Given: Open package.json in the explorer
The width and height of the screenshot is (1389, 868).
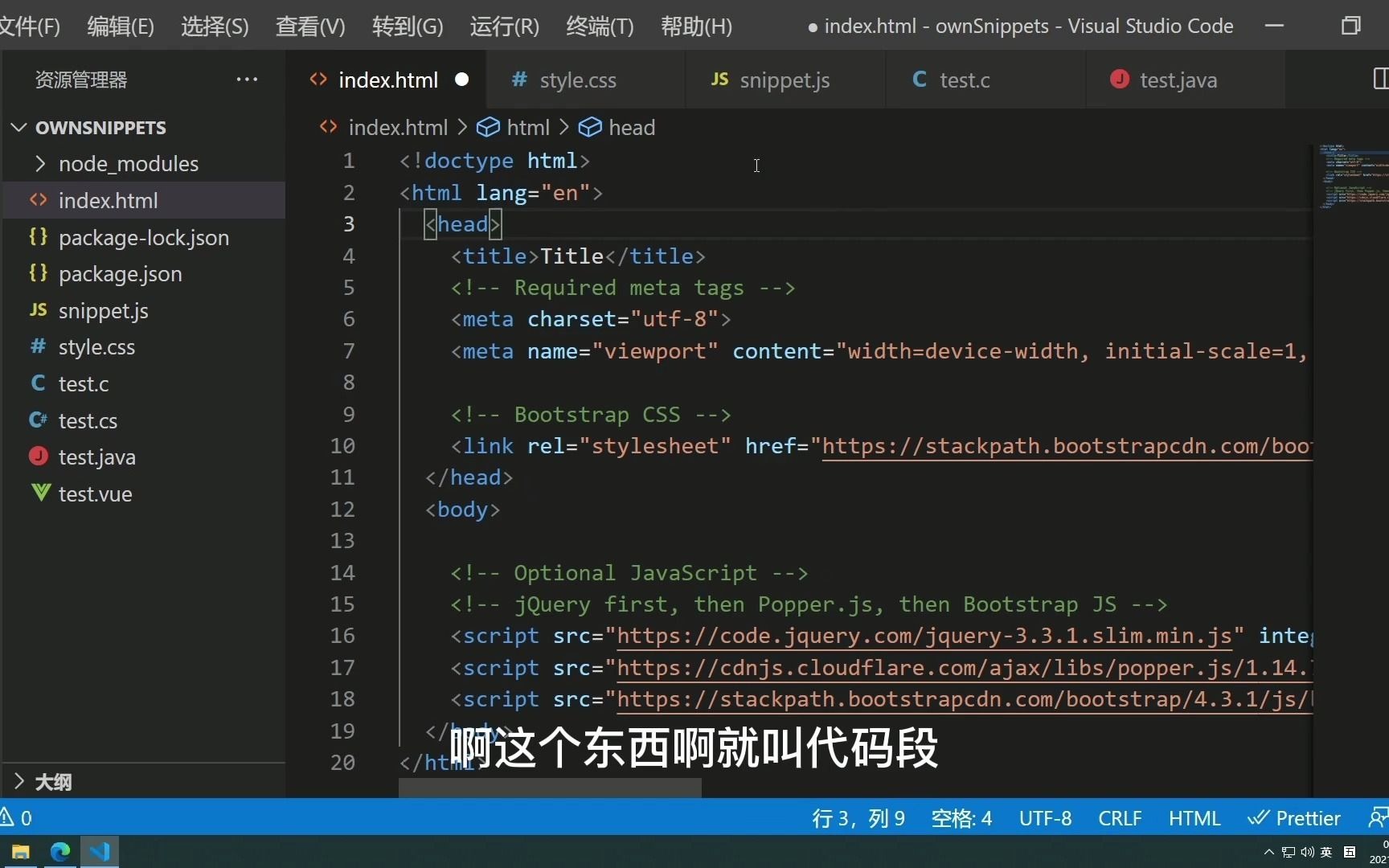Looking at the screenshot, I should click(x=143, y=273).
